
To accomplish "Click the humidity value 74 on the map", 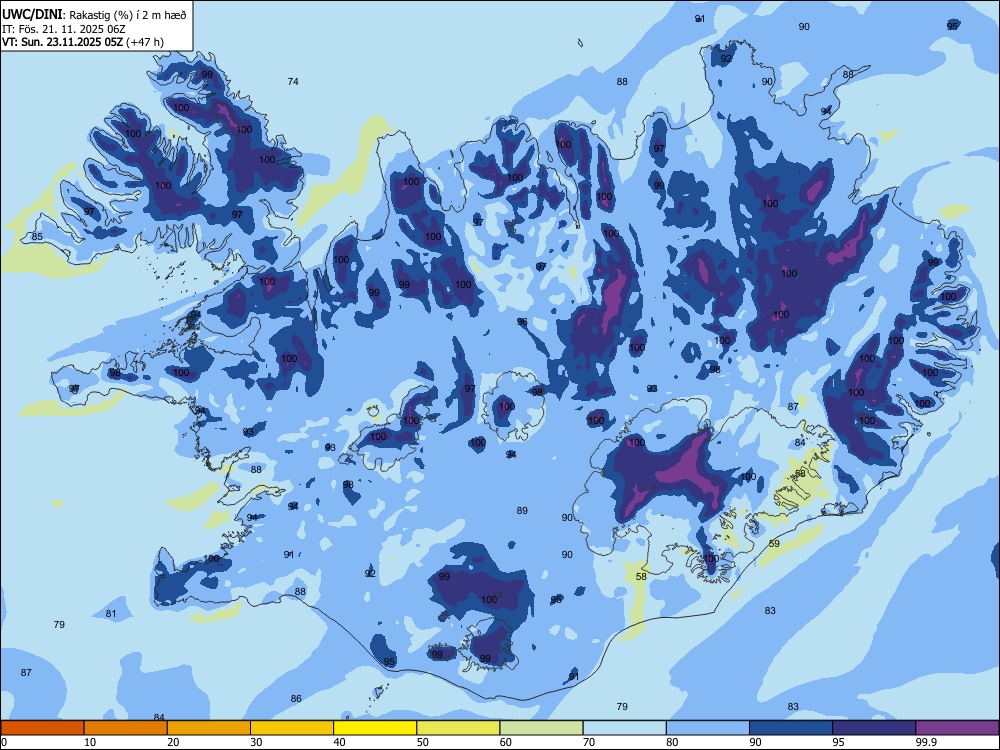I will click(293, 82).
